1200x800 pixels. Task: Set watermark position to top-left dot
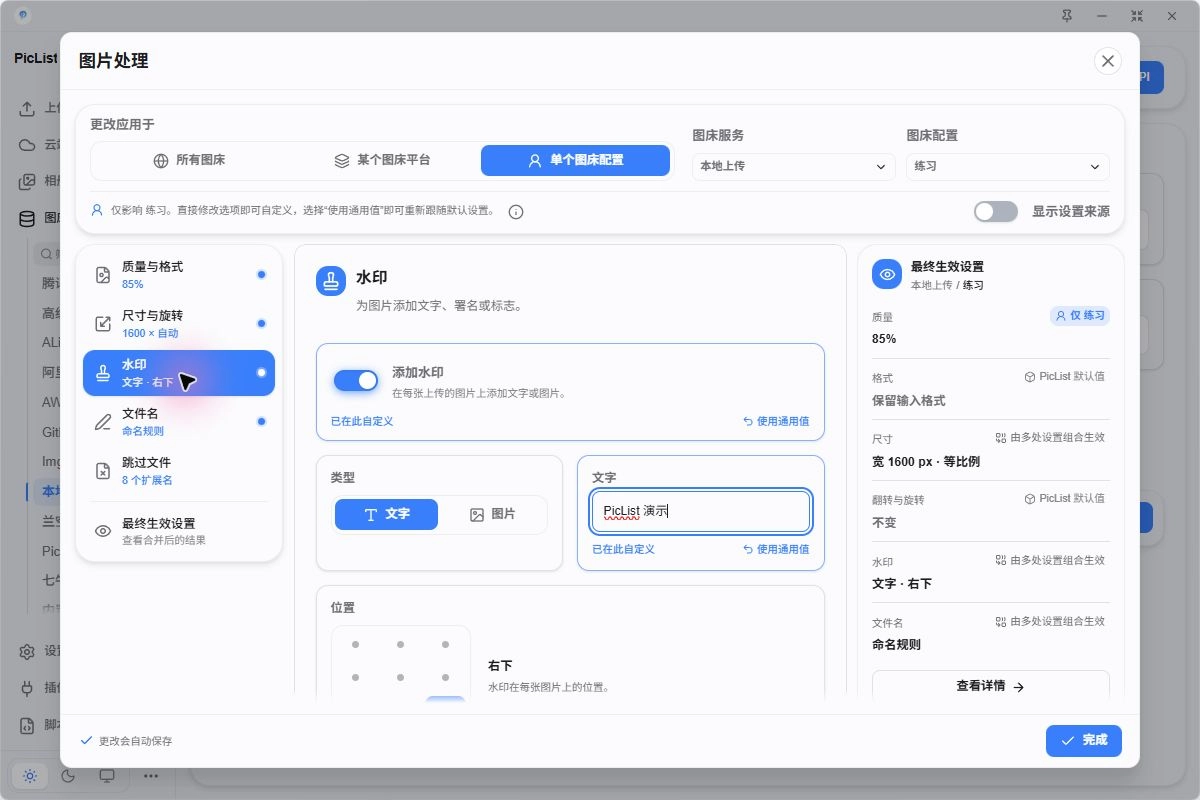point(355,644)
